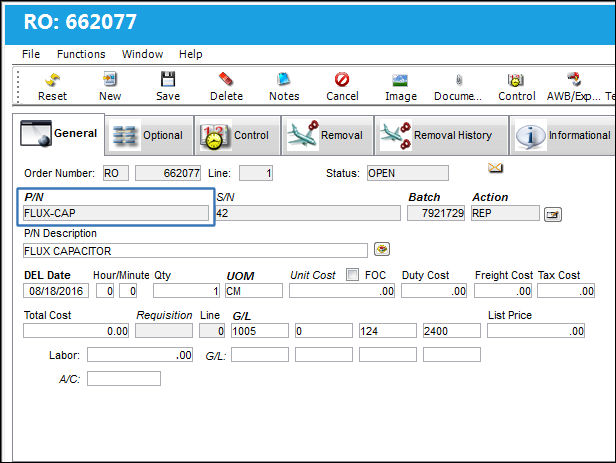The width and height of the screenshot is (616, 463).
Task: Click the Line field next to Order Number
Action: click(256, 173)
